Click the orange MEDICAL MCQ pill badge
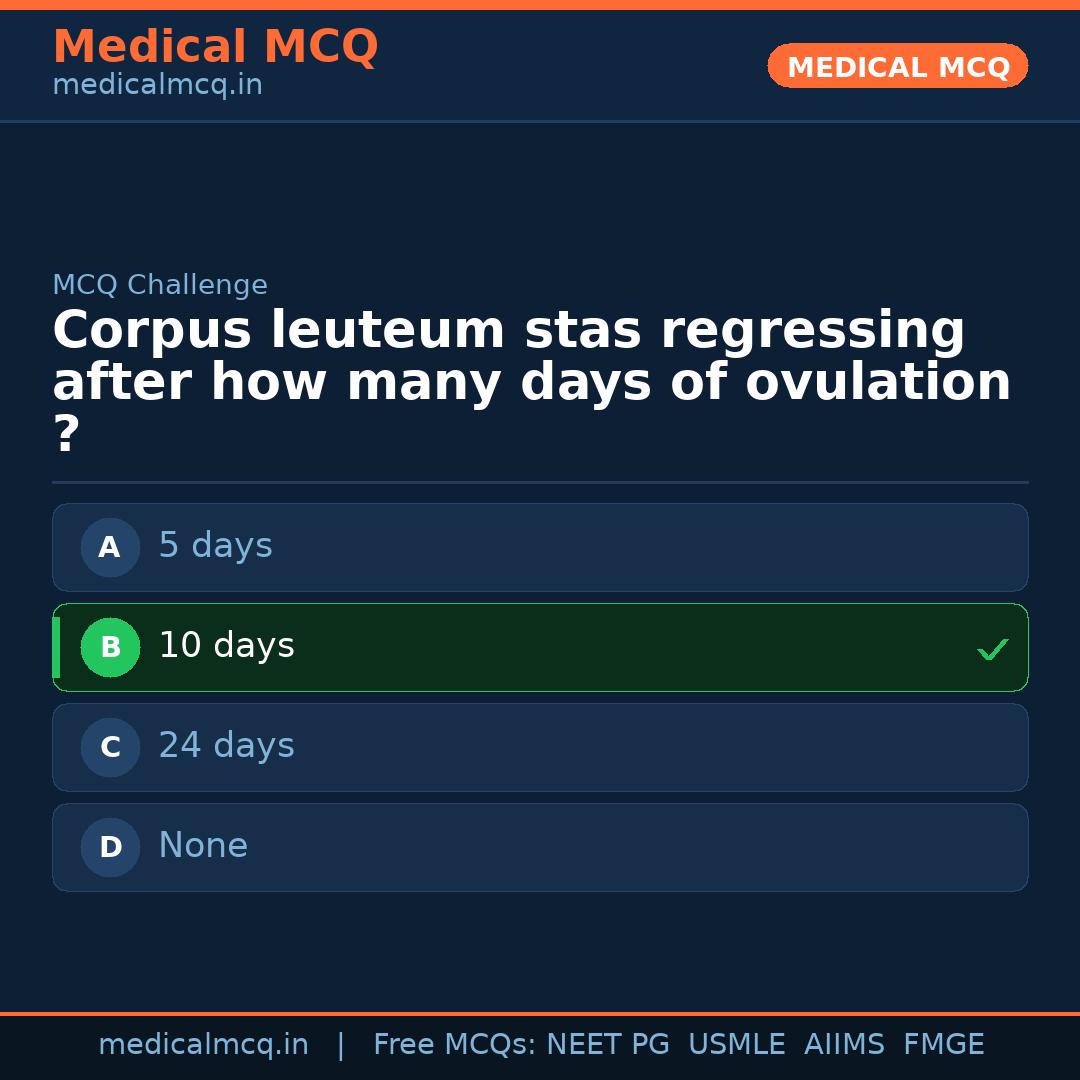This screenshot has height=1080, width=1080. pos(897,66)
